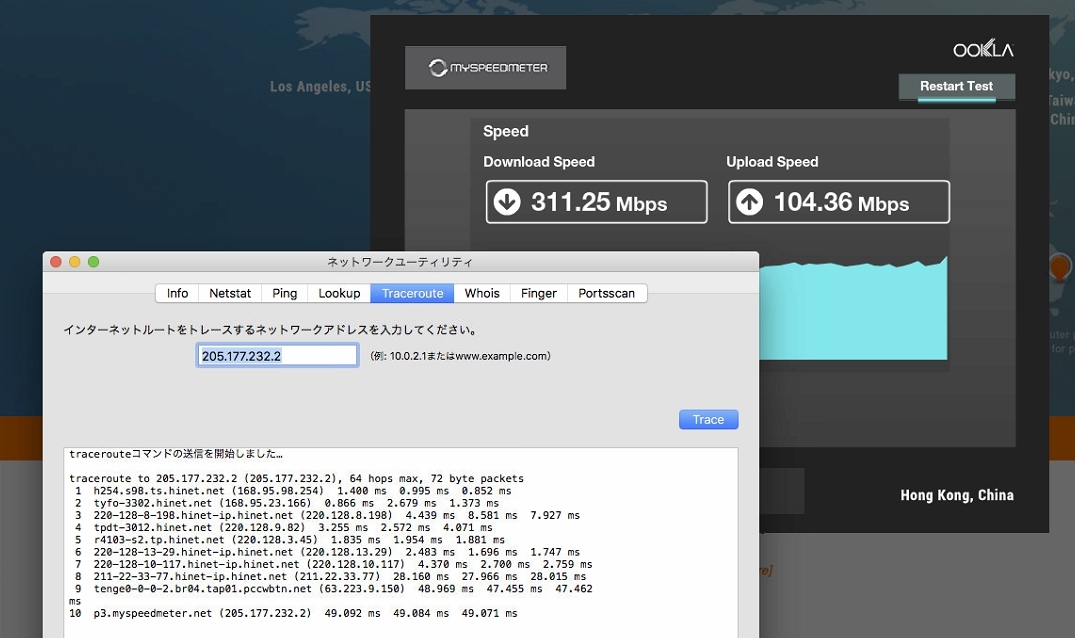The image size is (1075, 638).
Task: Click hop 1 h254.s98.ts.hinet.net line
Action: (293, 491)
